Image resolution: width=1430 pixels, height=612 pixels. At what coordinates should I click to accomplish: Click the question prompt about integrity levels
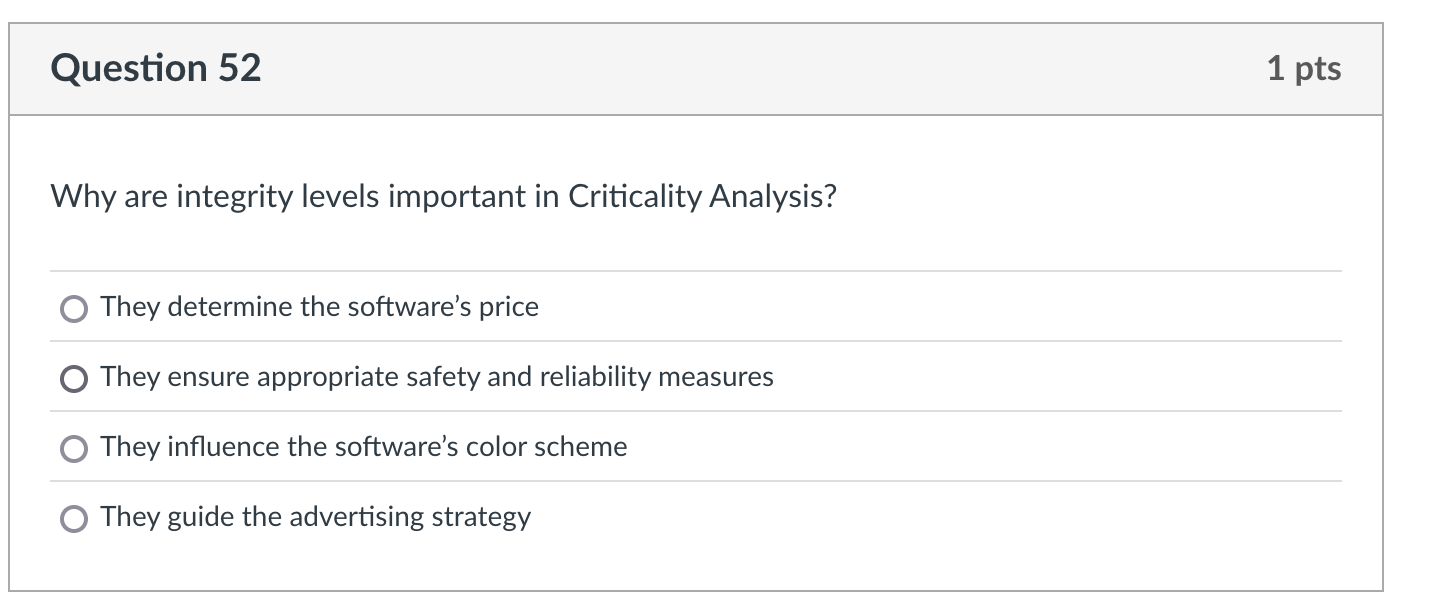coord(440,196)
